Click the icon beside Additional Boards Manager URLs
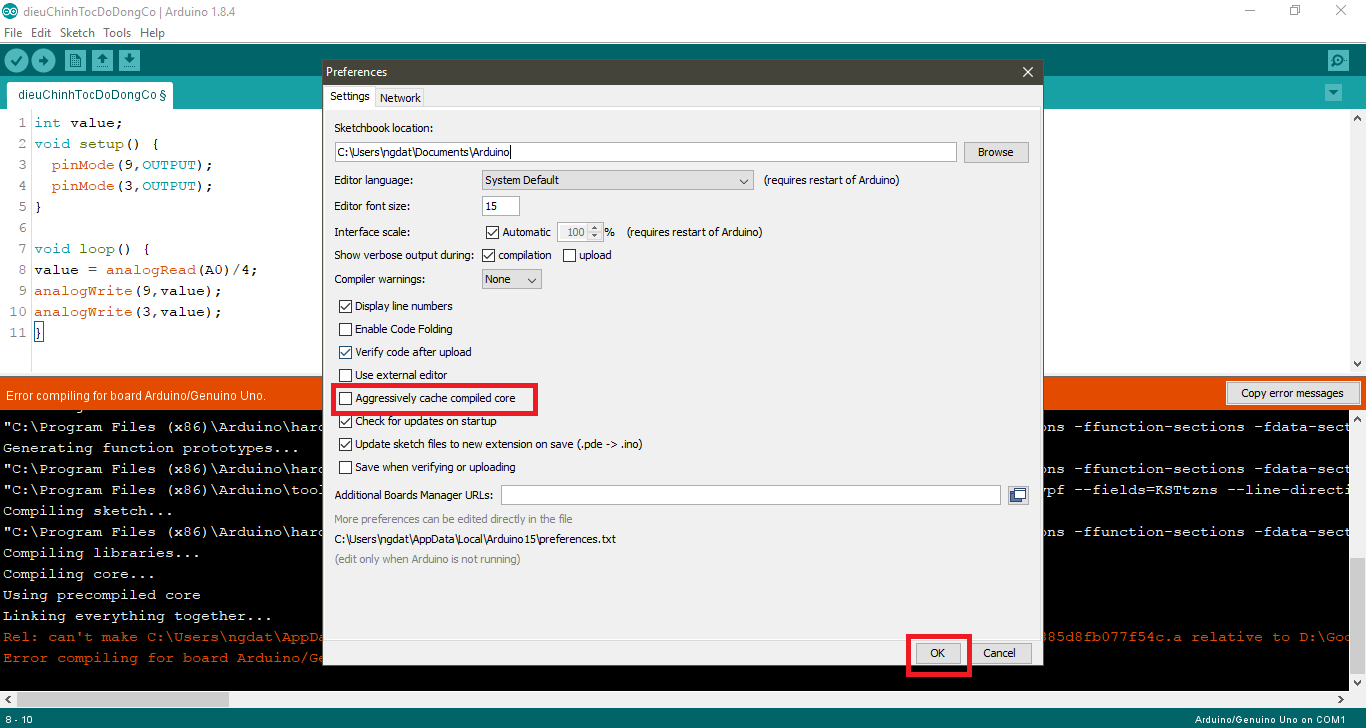Image resolution: width=1366 pixels, height=728 pixels. coord(1018,494)
